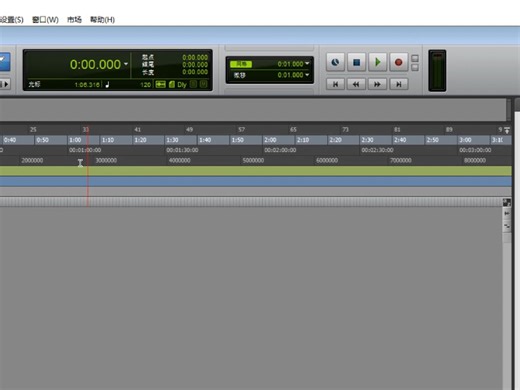Click the second small icon above vertical scrollbar
Image resolution: width=520 pixels, height=390 pixels.
[507, 213]
